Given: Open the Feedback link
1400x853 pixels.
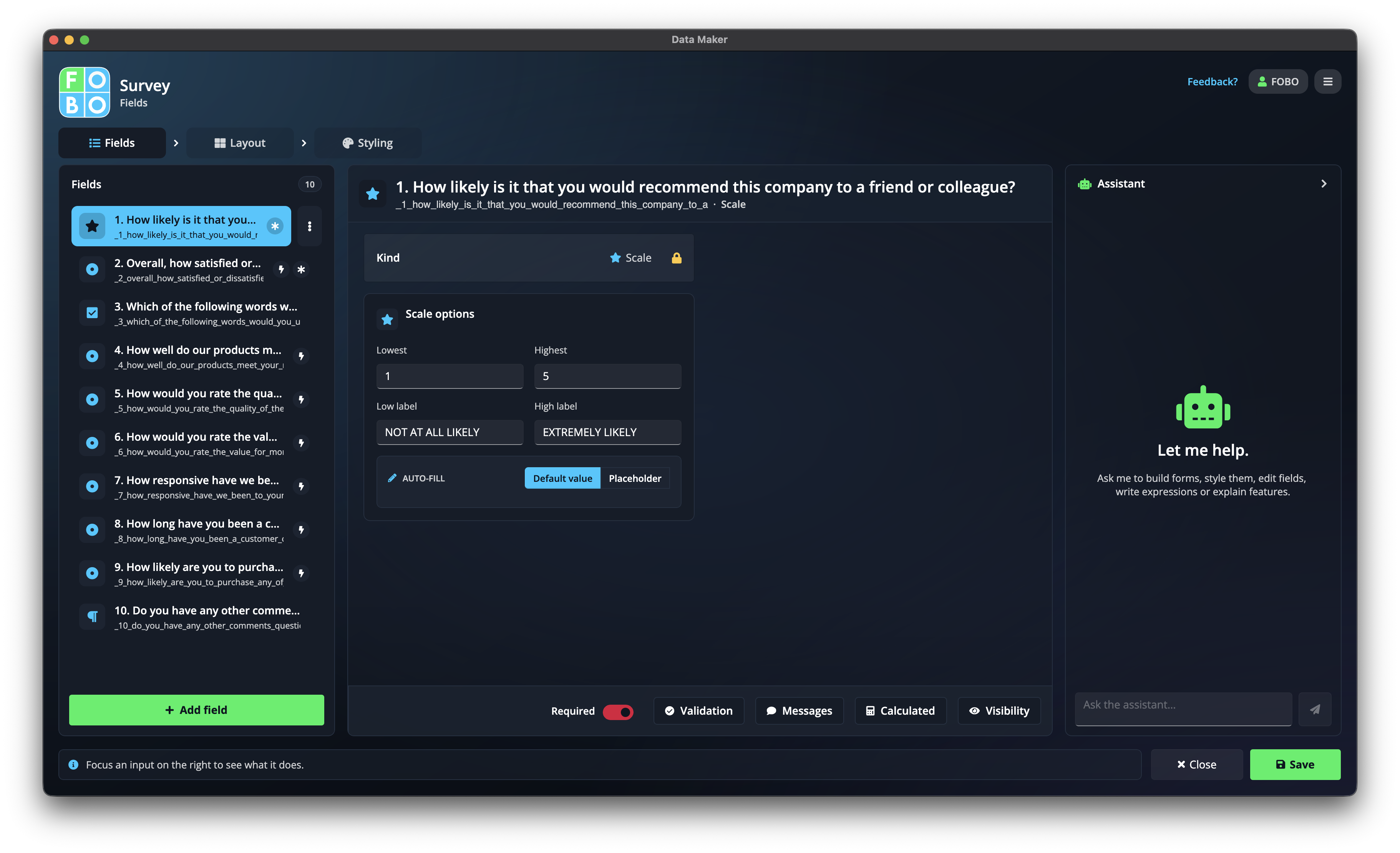Looking at the screenshot, I should tap(1212, 82).
